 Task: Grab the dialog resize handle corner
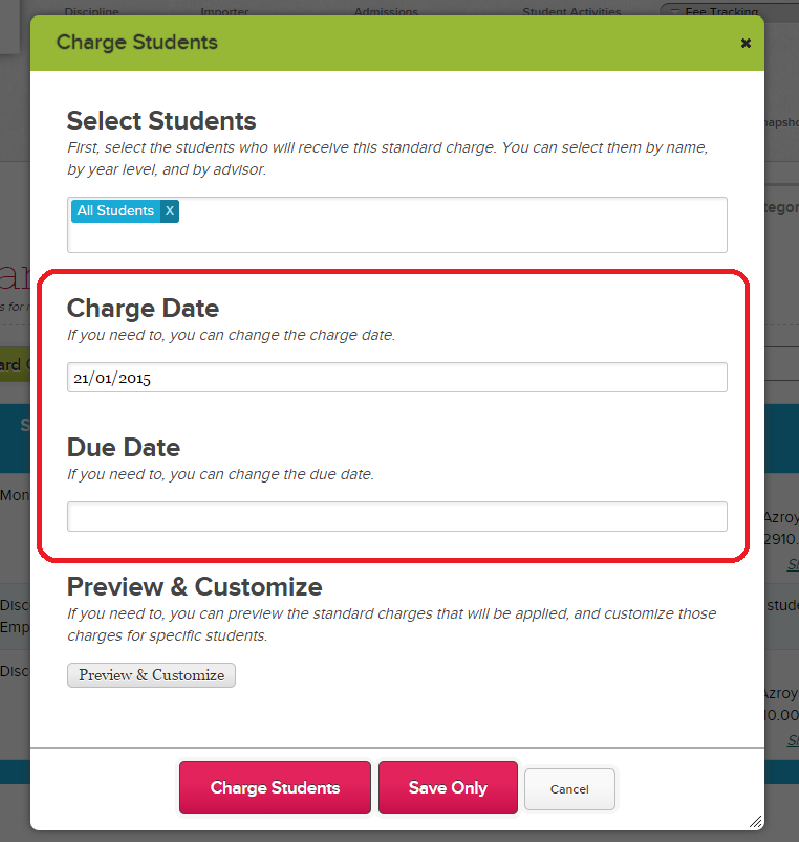pyautogui.click(x=755, y=821)
